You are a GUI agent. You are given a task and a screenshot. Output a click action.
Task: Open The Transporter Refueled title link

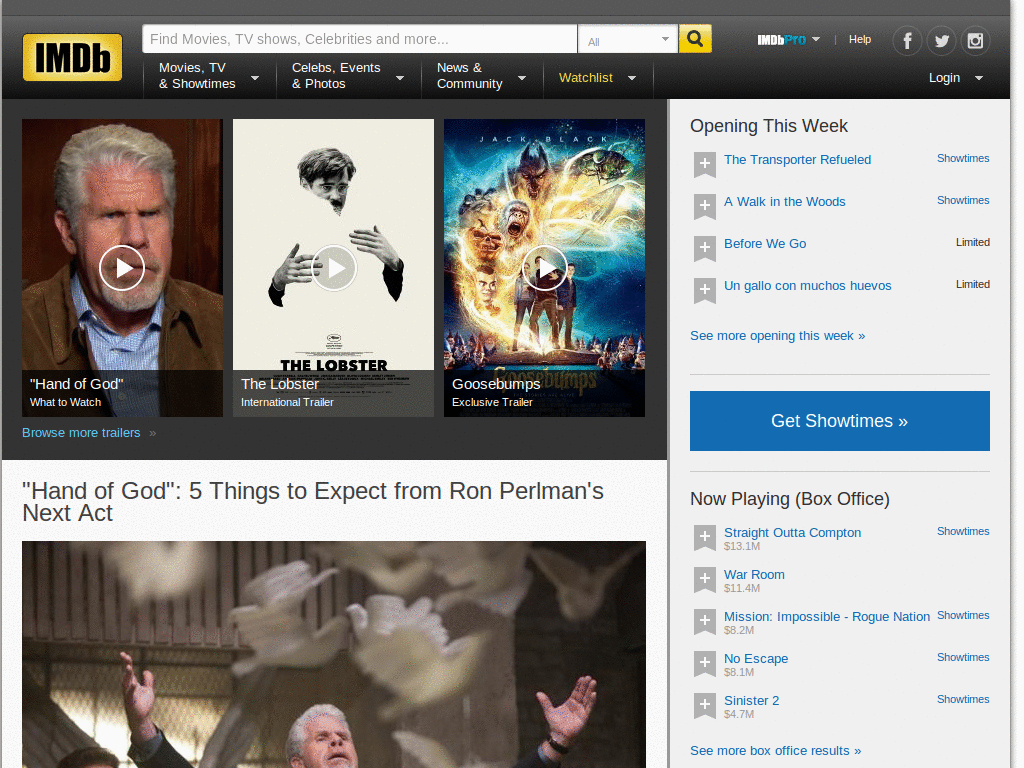pos(797,159)
